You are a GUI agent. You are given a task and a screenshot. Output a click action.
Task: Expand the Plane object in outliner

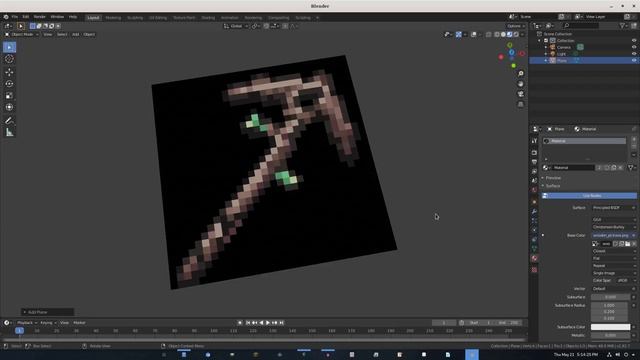pyautogui.click(x=546, y=60)
